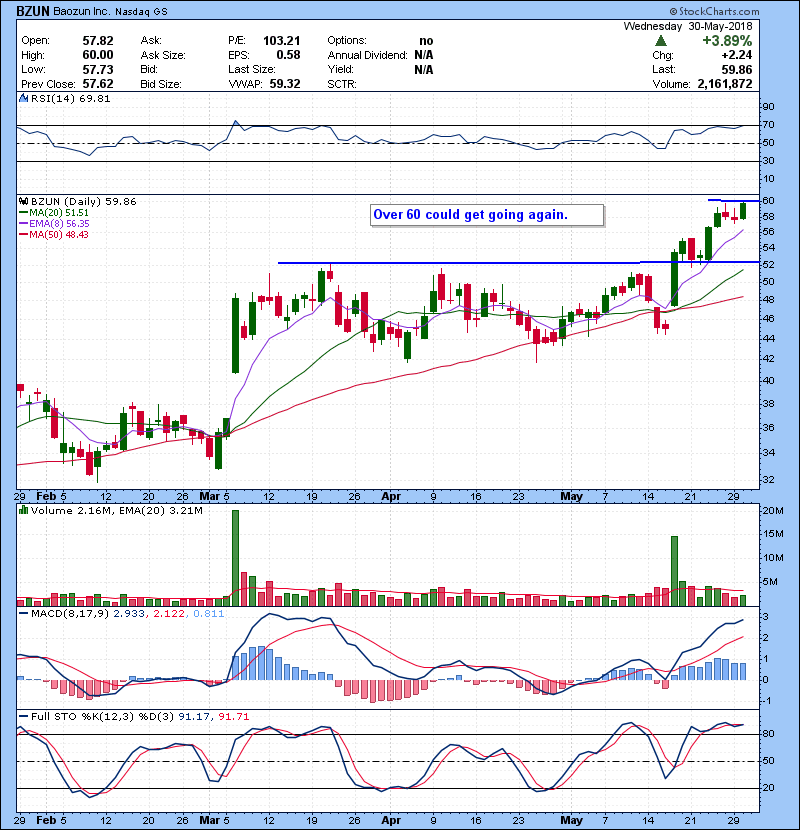Click the date Wednesday 30-May-2018
This screenshot has height=830, width=800.
(x=688, y=26)
